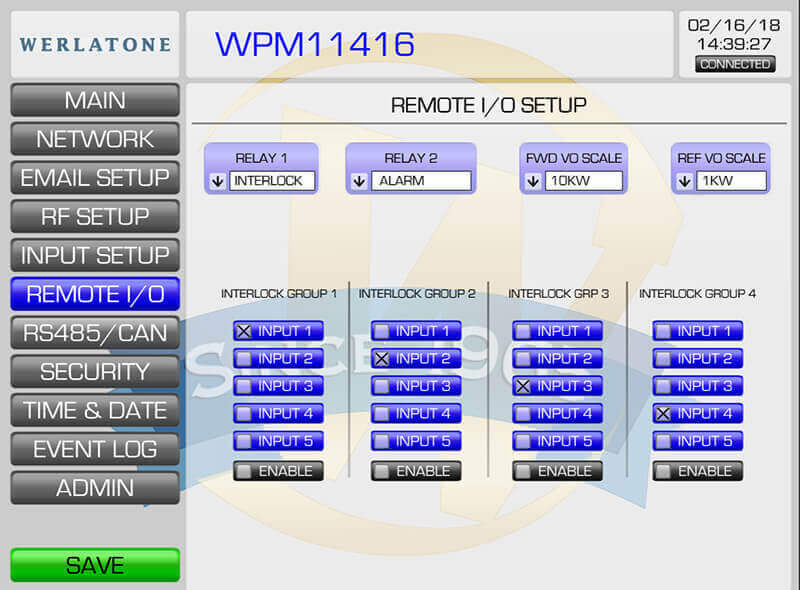
Task: Expand REF VO SCALE dropdown arrow
Action: [x=685, y=181]
